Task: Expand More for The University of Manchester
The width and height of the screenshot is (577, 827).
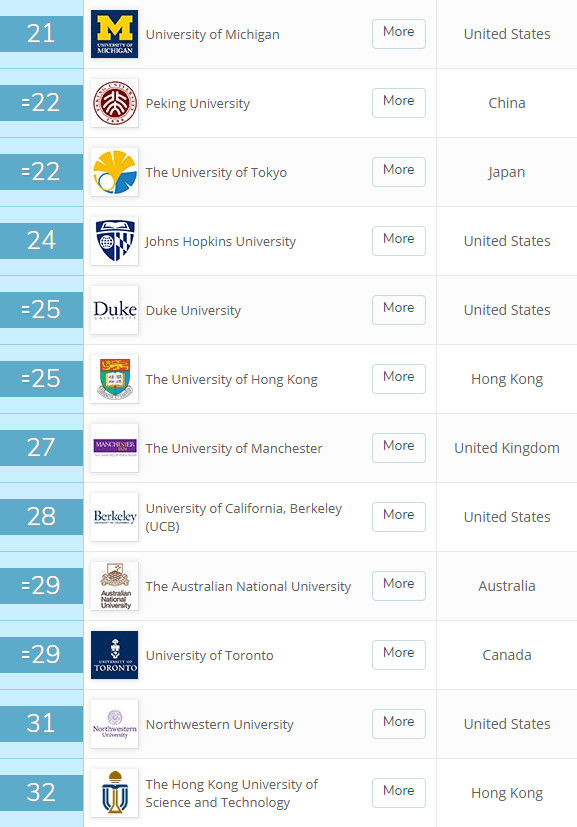Action: [399, 448]
